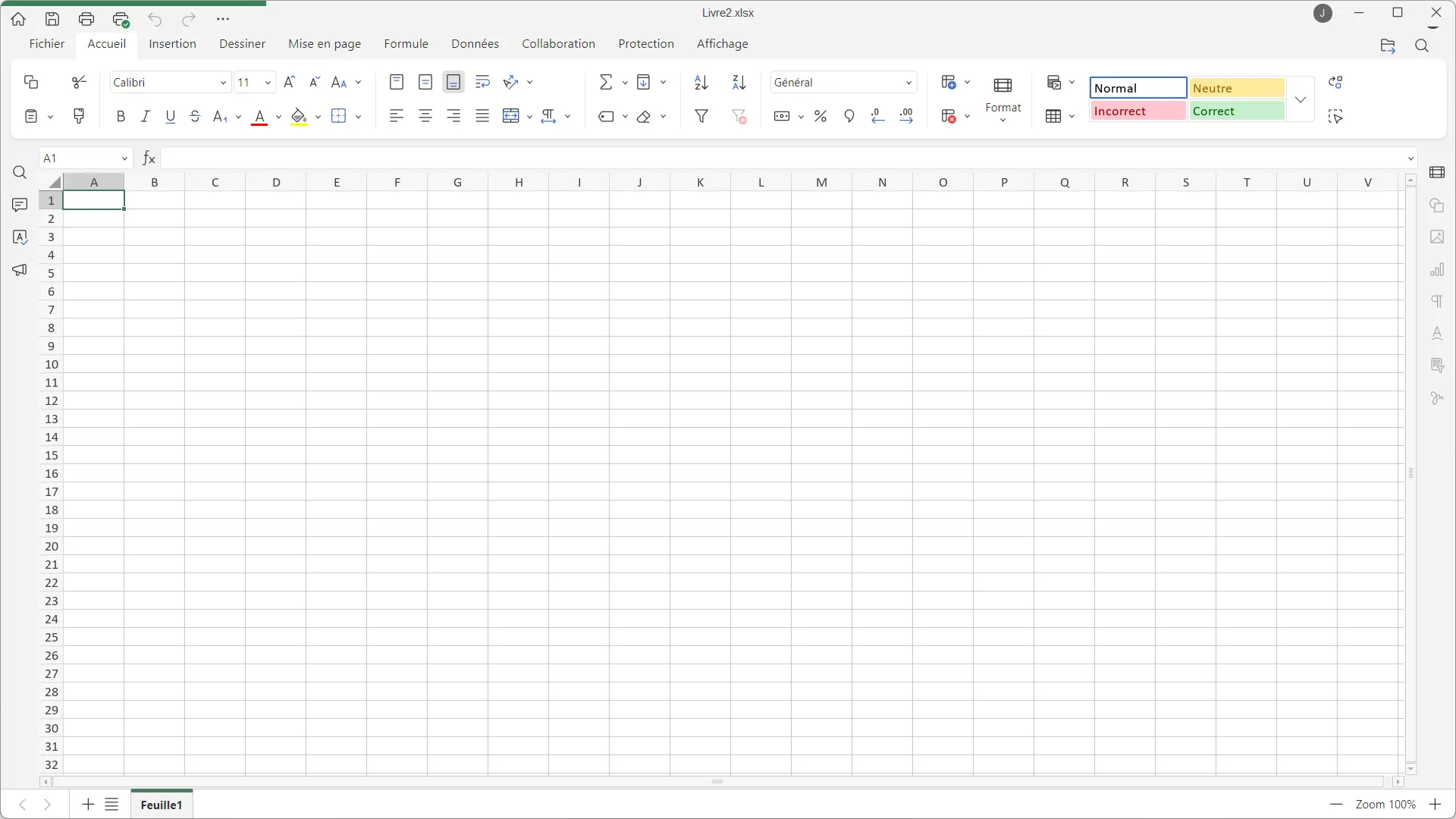This screenshot has height=819, width=1456.
Task: Apply the Neutre cell style
Action: tap(1237, 89)
